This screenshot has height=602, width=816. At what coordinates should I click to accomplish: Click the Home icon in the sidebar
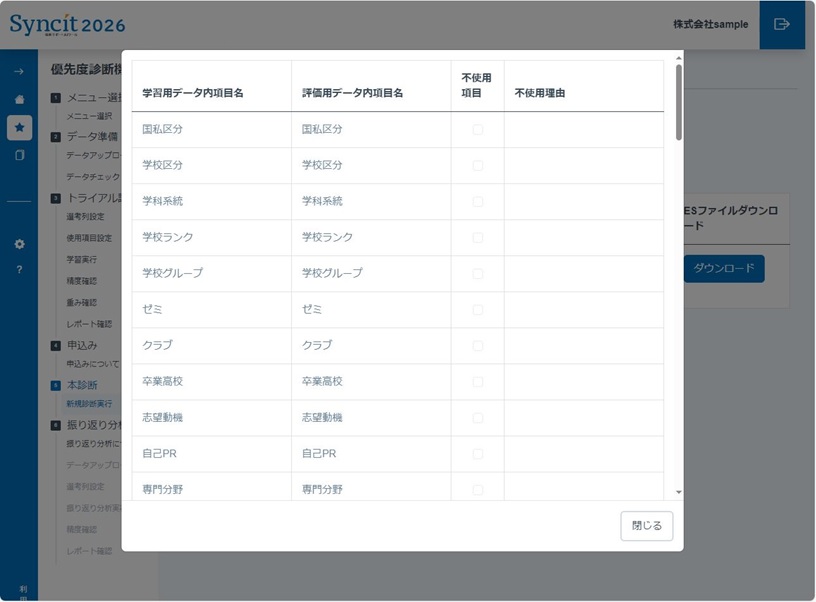pos(18,99)
